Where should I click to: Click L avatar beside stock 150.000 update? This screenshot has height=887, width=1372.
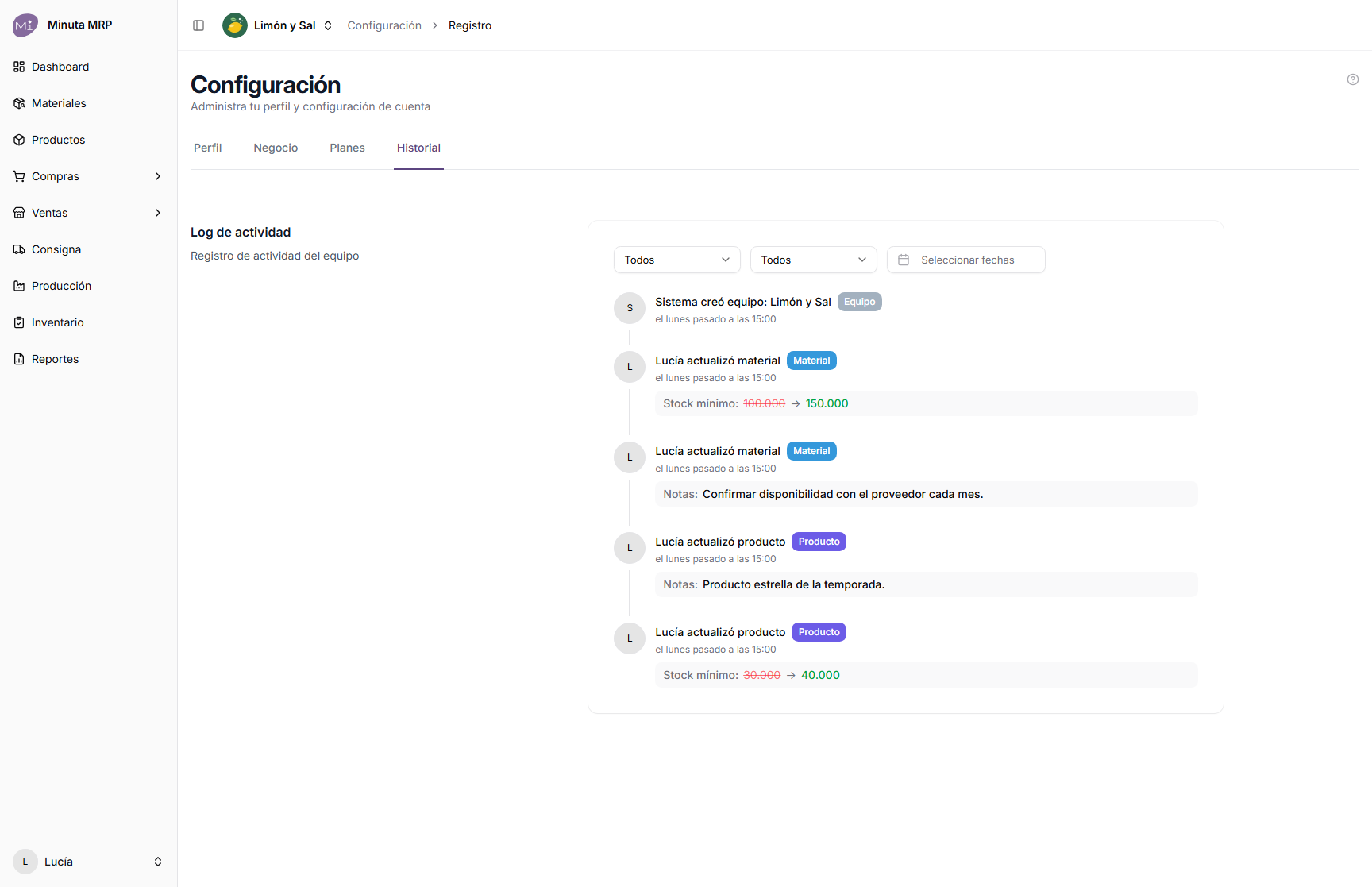pyautogui.click(x=630, y=367)
